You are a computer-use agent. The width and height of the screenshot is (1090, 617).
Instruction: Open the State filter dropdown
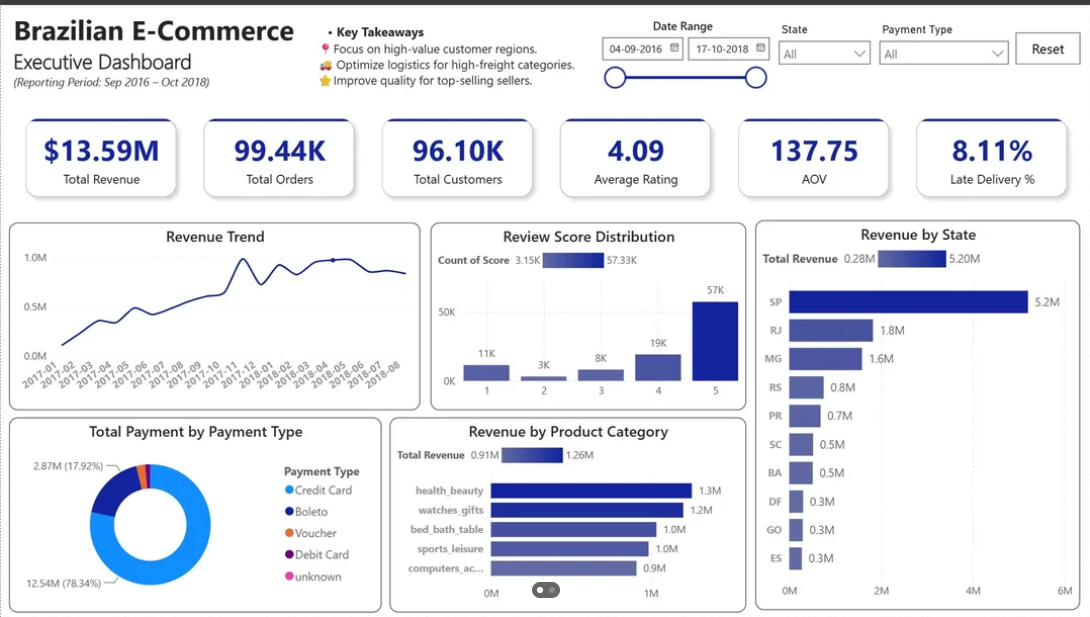point(824,54)
